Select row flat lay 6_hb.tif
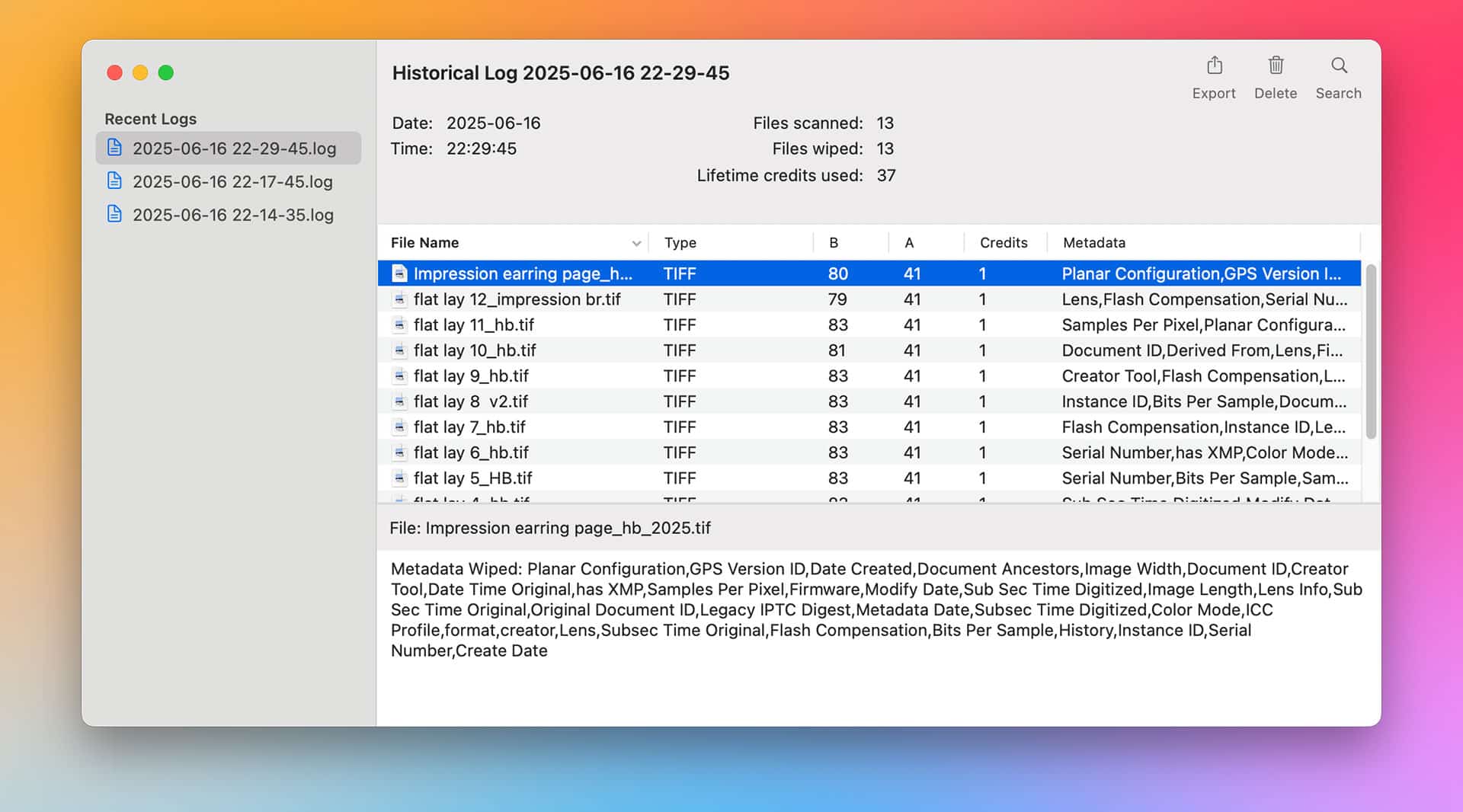This screenshot has width=1463, height=812. pyautogui.click(x=869, y=452)
